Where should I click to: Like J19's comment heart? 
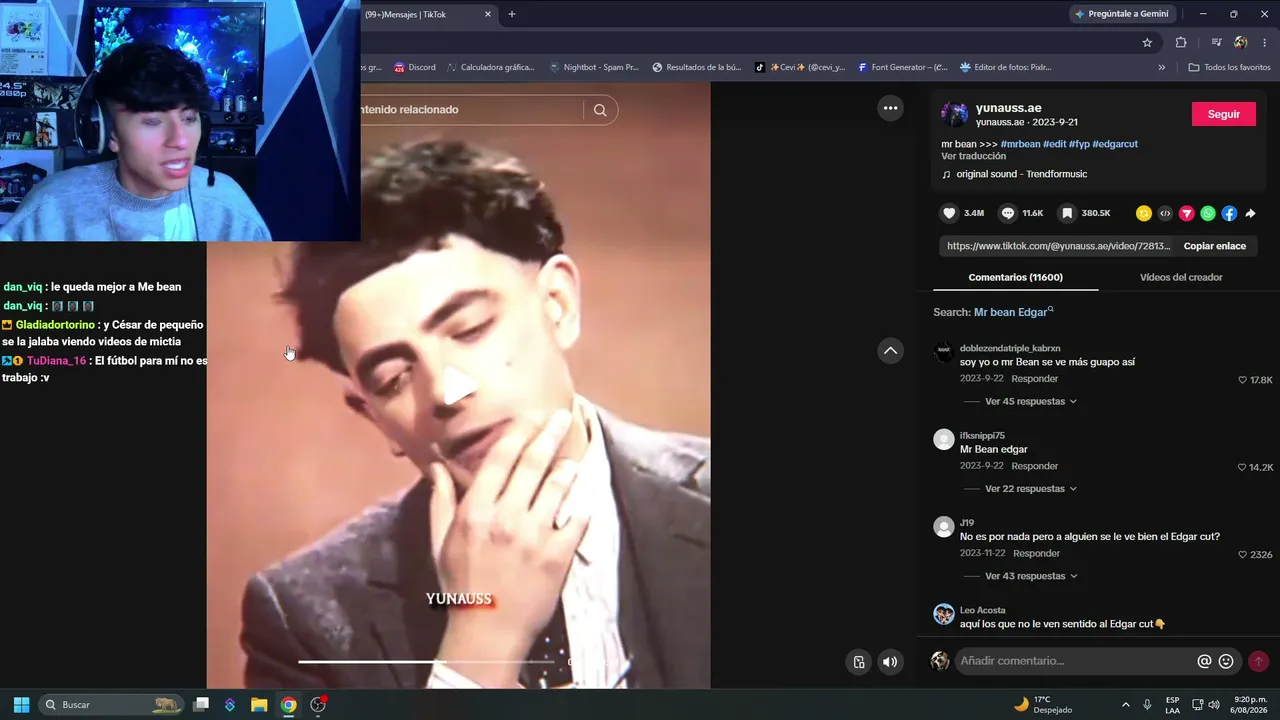[1243, 554]
